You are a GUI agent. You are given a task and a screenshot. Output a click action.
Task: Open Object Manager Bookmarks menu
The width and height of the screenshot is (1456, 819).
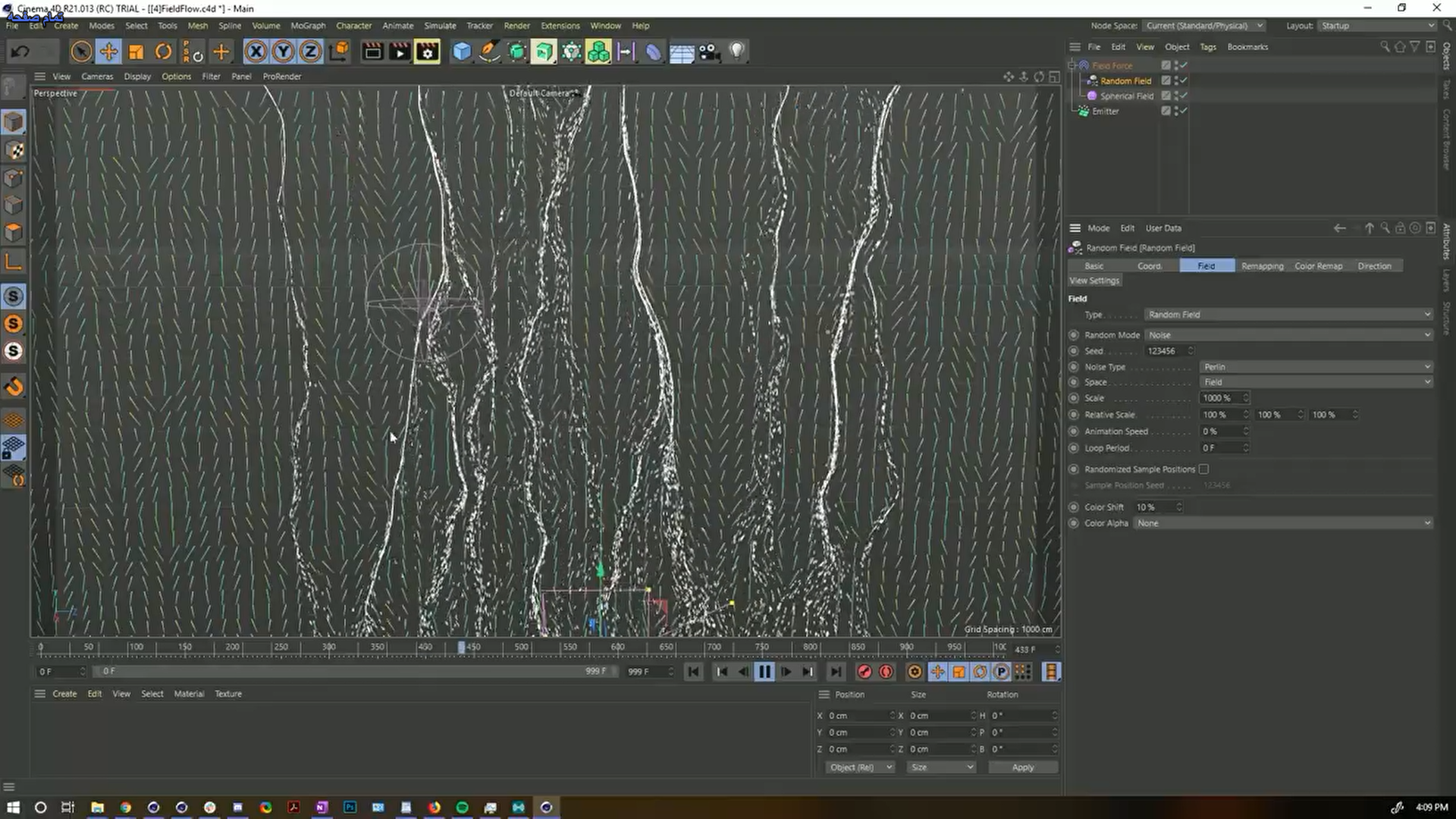pyautogui.click(x=1247, y=47)
